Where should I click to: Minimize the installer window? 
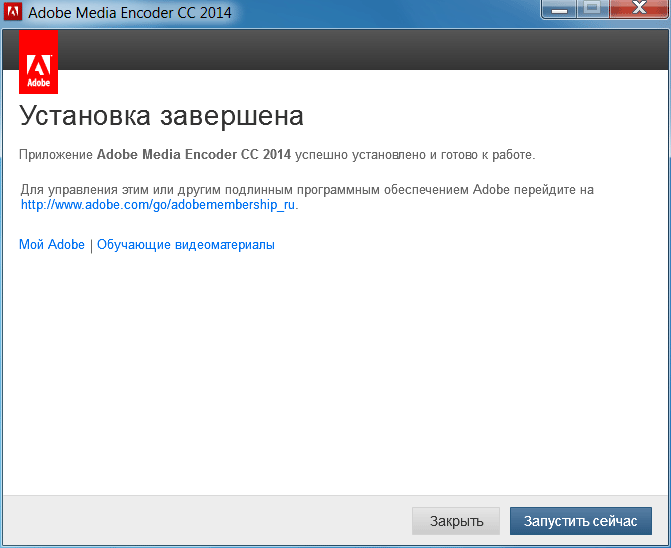(559, 9)
